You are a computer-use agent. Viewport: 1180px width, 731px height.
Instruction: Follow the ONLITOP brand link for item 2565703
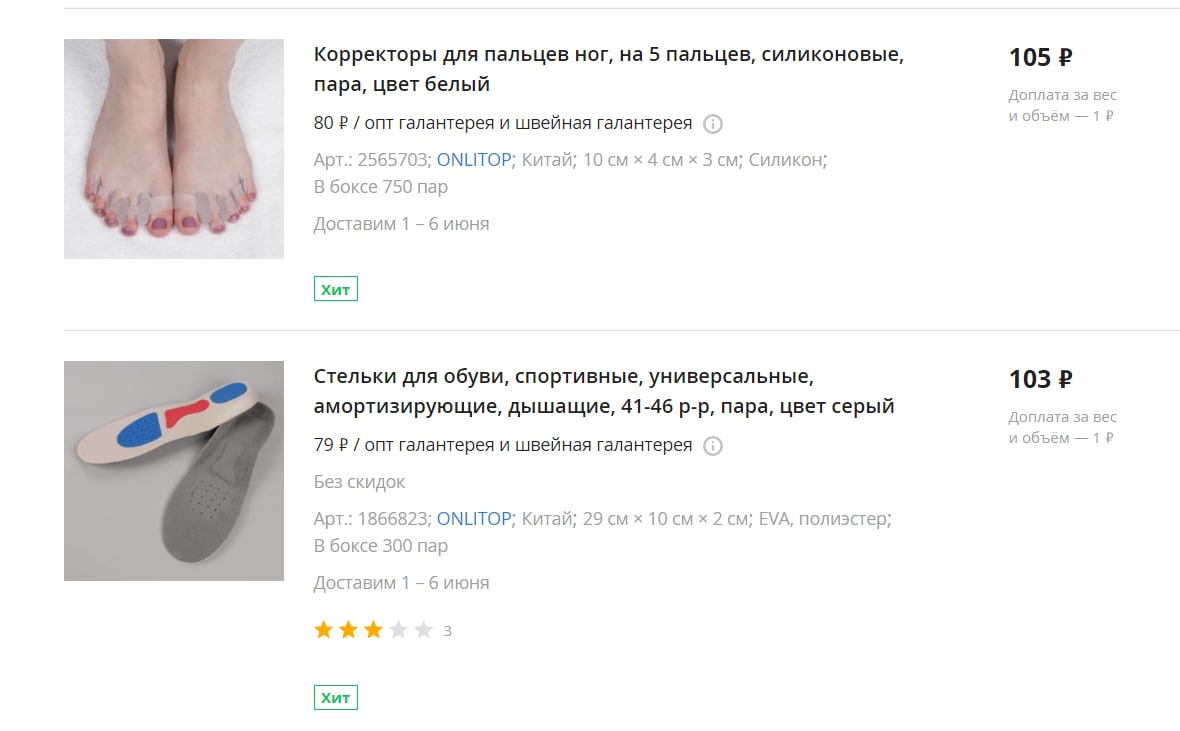[x=474, y=160]
